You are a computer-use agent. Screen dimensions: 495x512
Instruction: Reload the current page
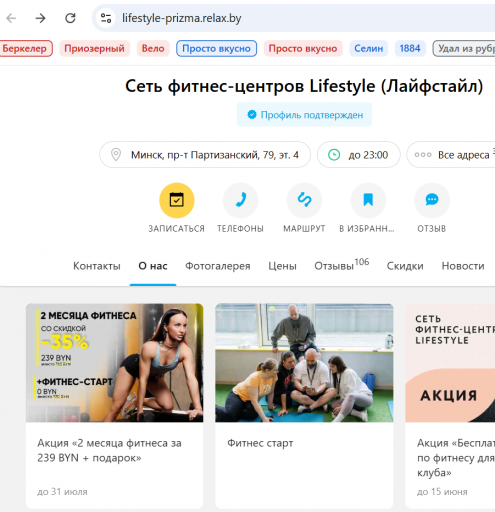(70, 18)
